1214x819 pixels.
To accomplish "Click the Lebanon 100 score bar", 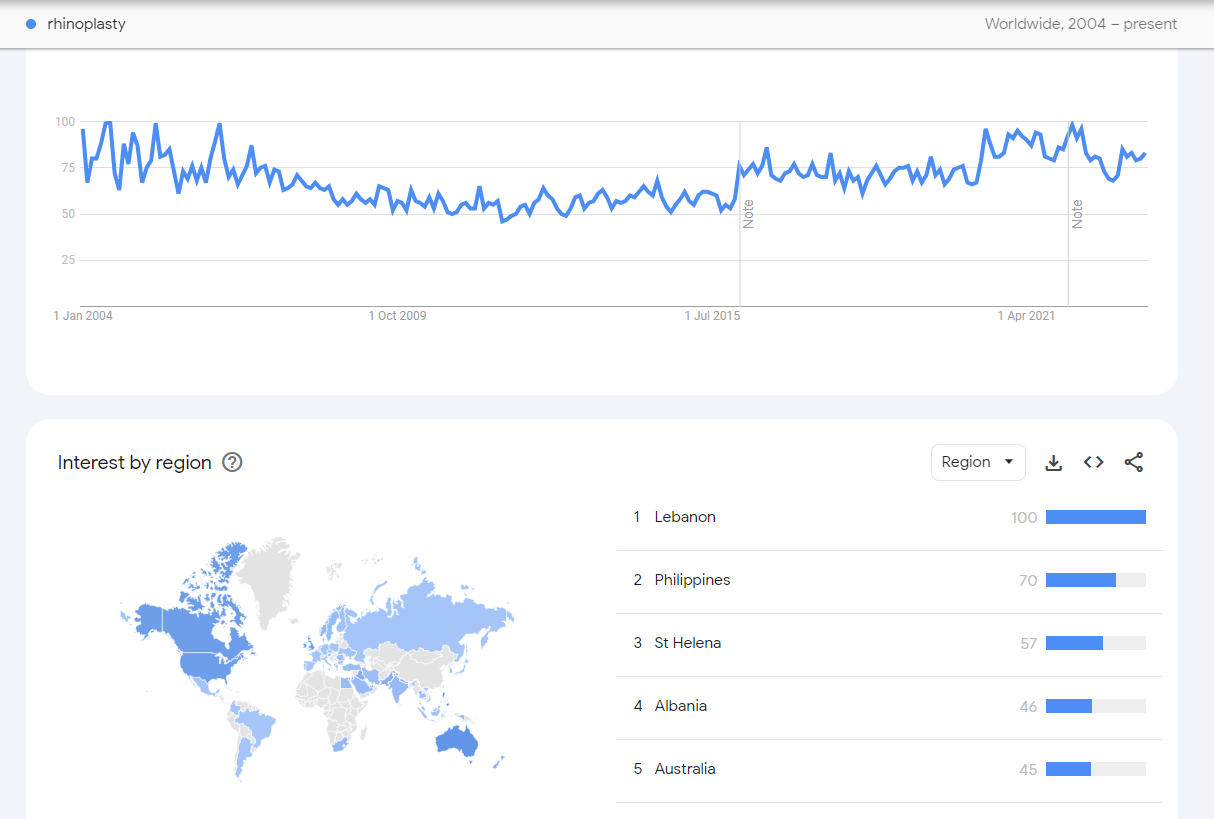I will tap(1095, 517).
